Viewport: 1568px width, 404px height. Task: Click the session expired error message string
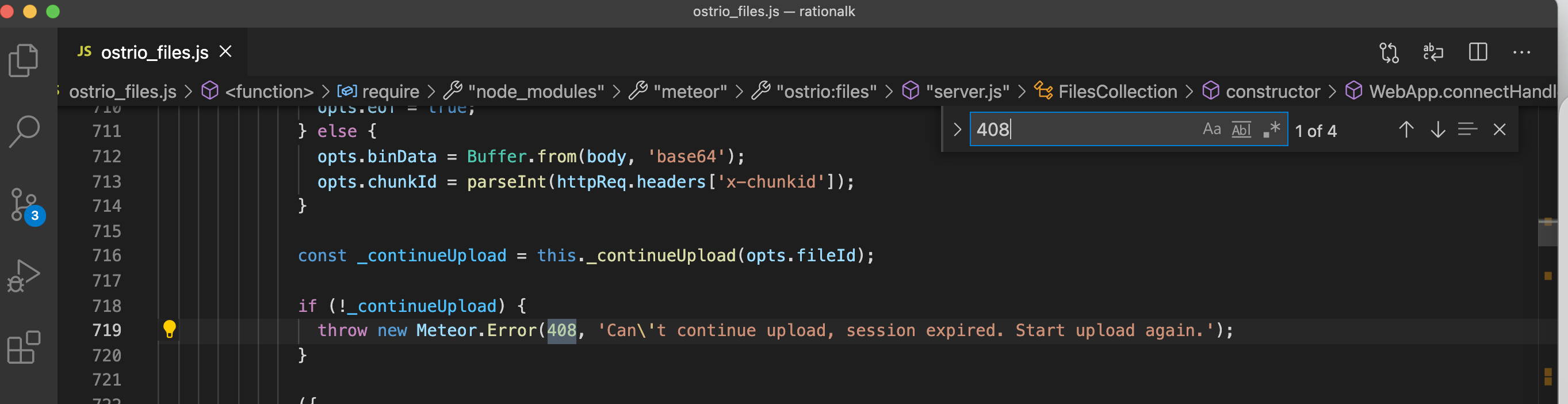click(x=905, y=330)
